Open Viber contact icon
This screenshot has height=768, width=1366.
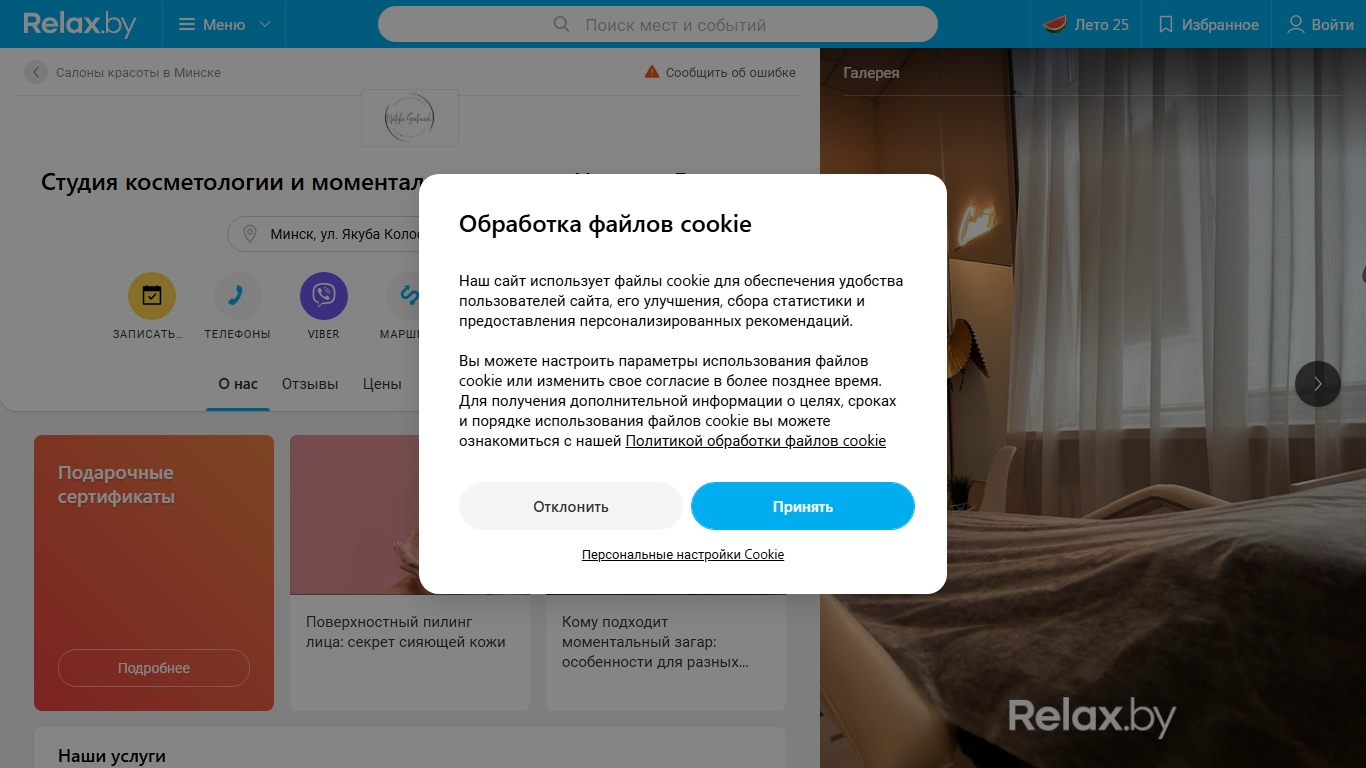pyautogui.click(x=324, y=296)
